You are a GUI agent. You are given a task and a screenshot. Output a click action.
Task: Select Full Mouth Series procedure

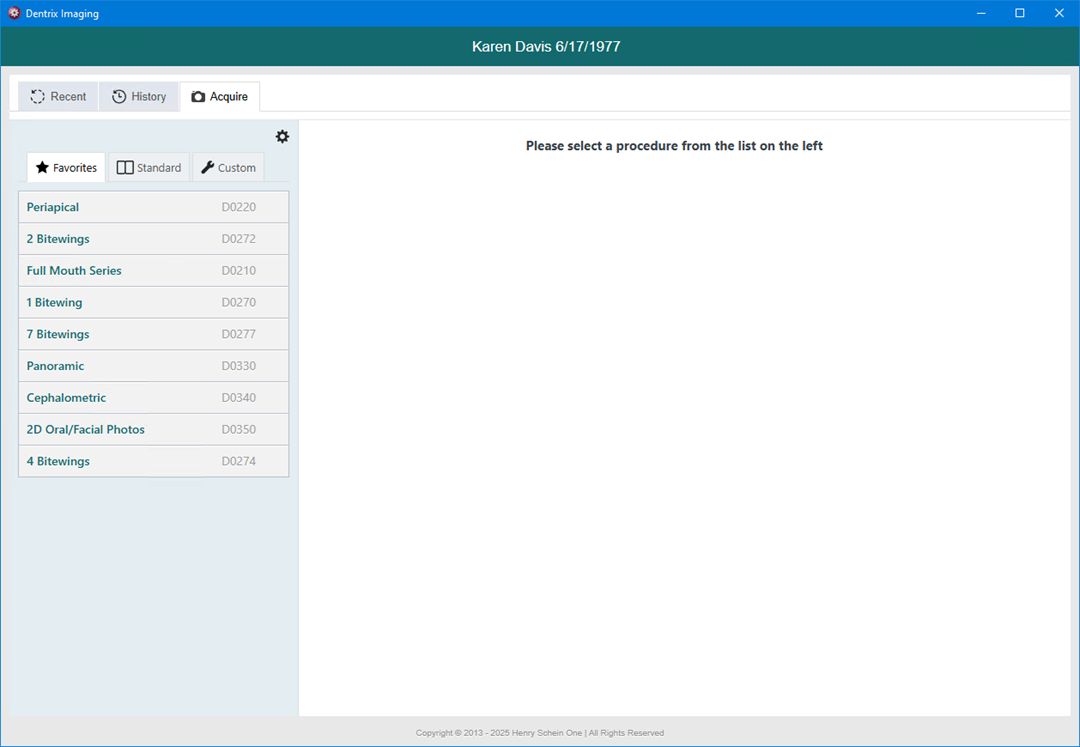(x=153, y=271)
